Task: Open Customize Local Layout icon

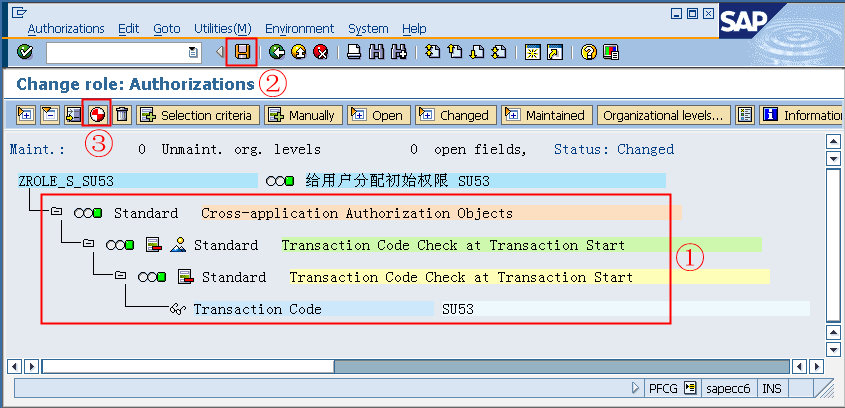Action: coord(611,52)
